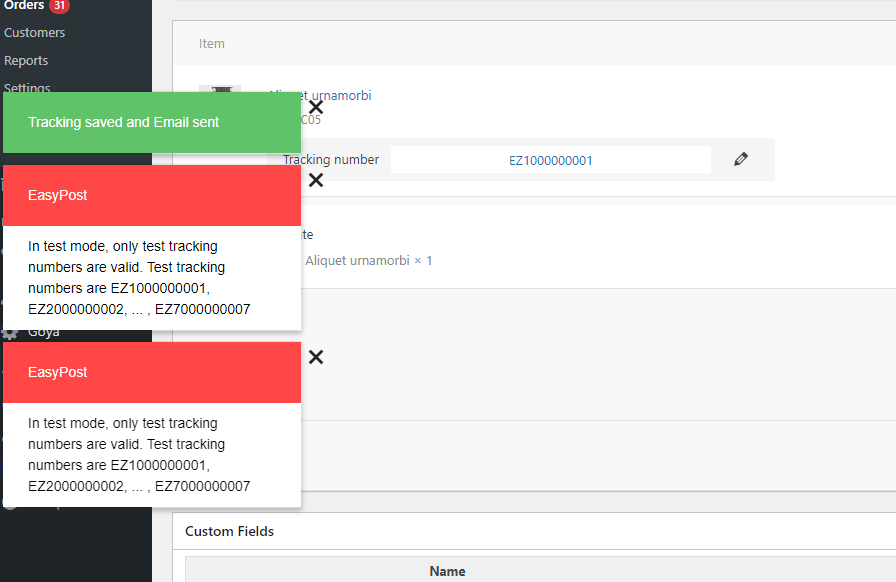896x582 pixels.
Task: Click the second EasyPost red notification header
Action: click(x=152, y=373)
